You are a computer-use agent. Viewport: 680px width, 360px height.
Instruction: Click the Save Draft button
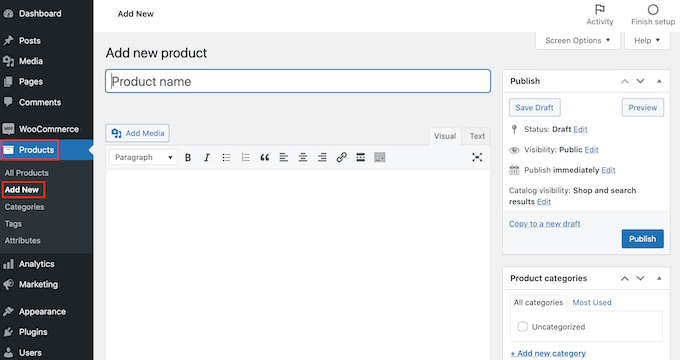(x=535, y=108)
